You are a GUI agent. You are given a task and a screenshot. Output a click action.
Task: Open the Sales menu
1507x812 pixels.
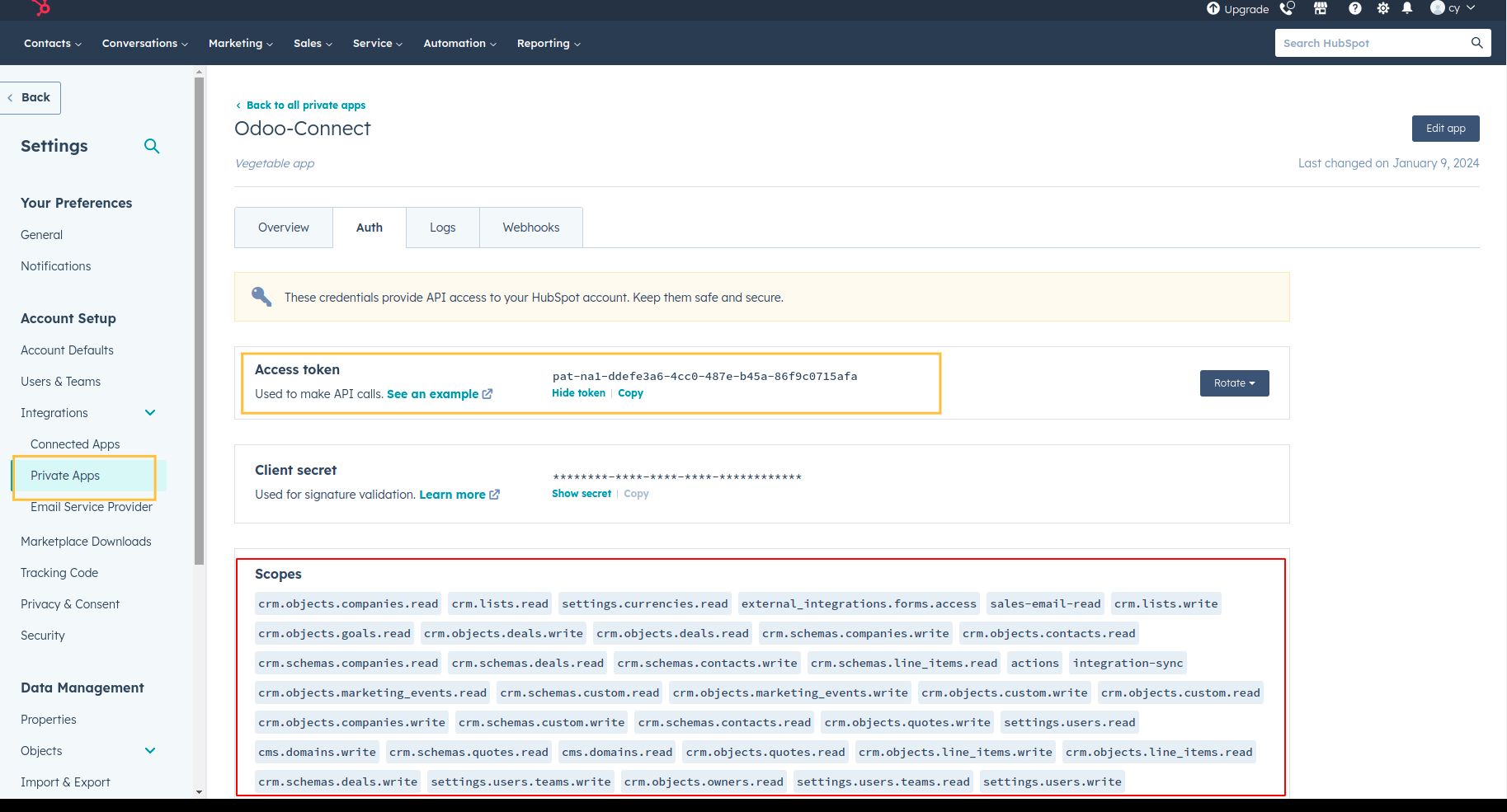click(x=313, y=44)
